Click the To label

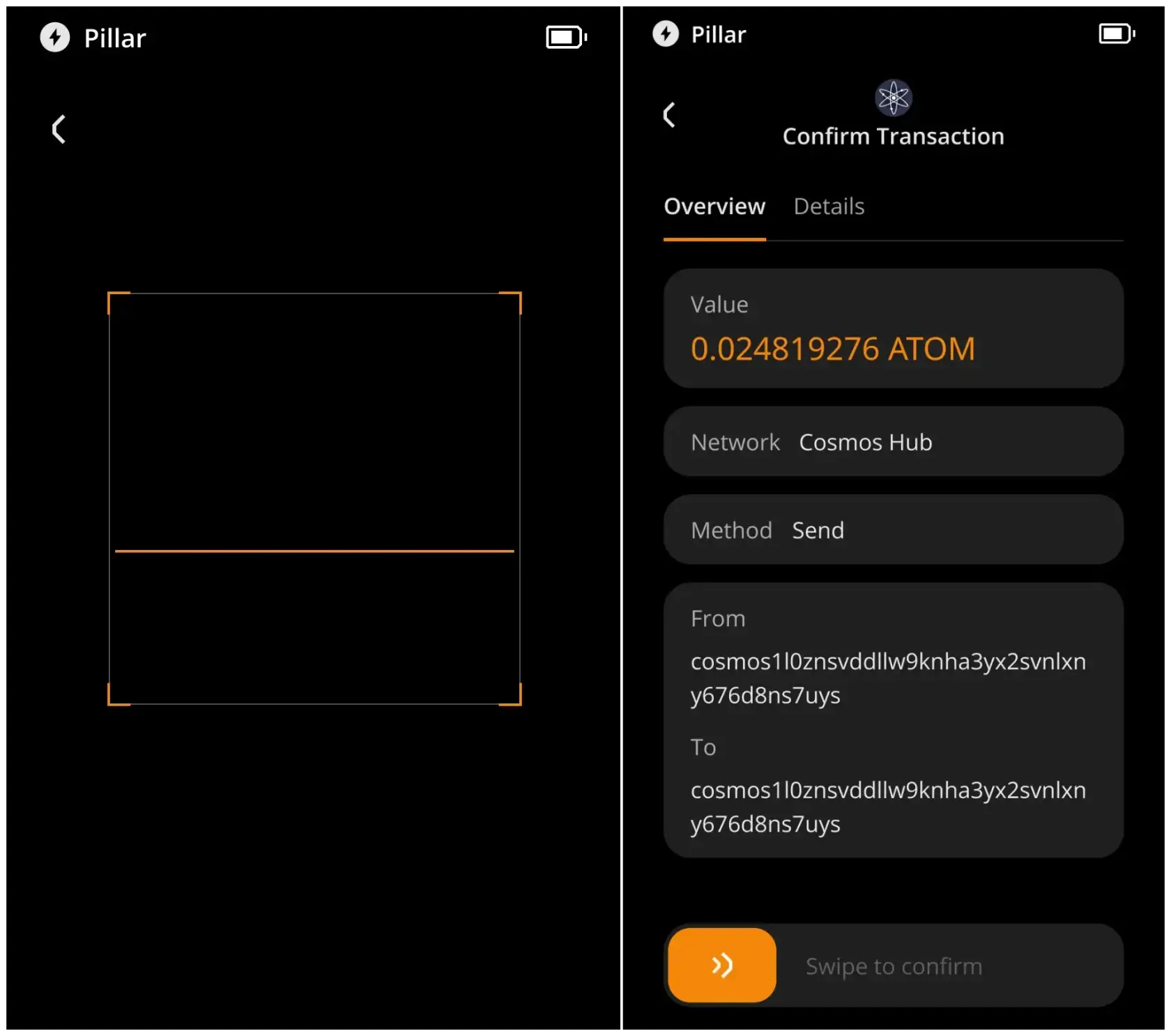(703, 748)
